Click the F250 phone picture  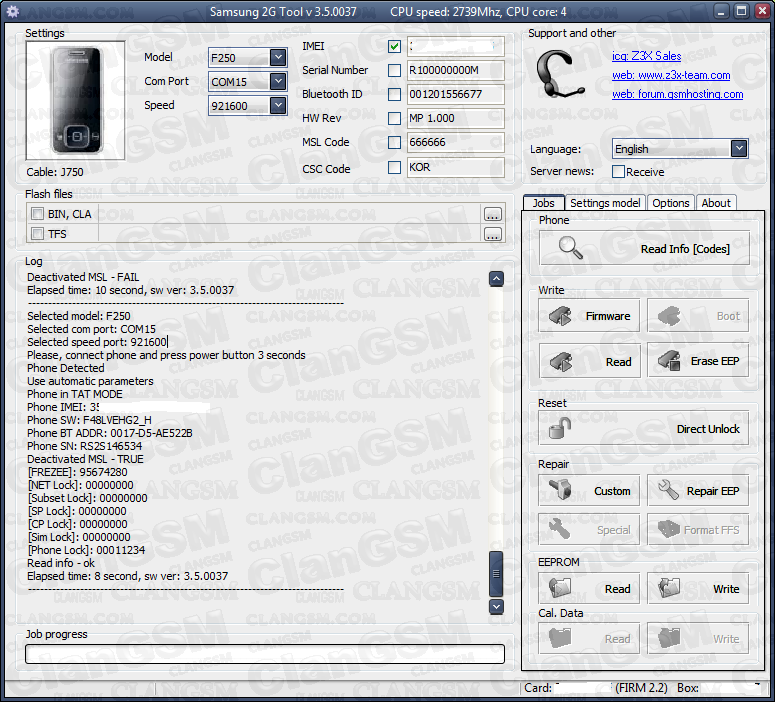[x=75, y=100]
